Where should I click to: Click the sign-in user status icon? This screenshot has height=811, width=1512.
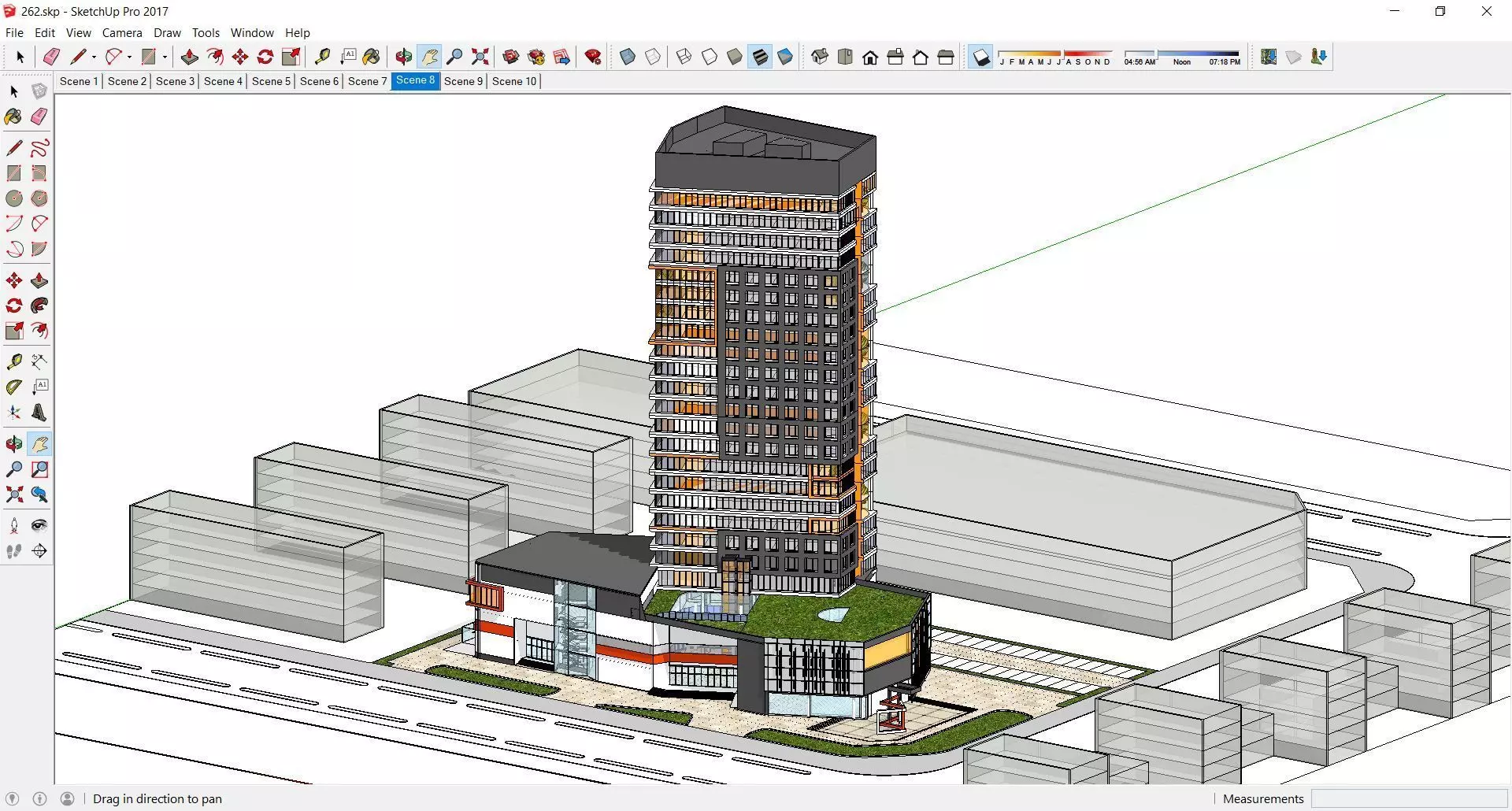click(x=68, y=799)
